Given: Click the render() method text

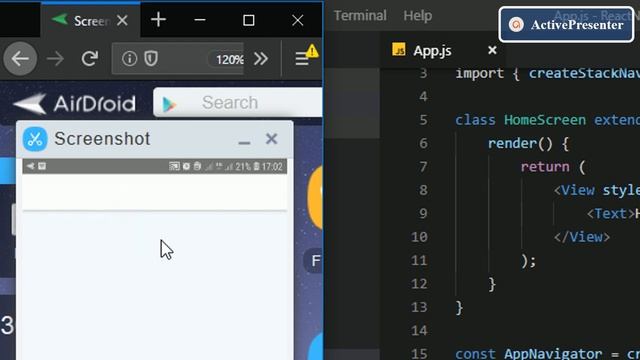Looking at the screenshot, I should tap(520, 143).
